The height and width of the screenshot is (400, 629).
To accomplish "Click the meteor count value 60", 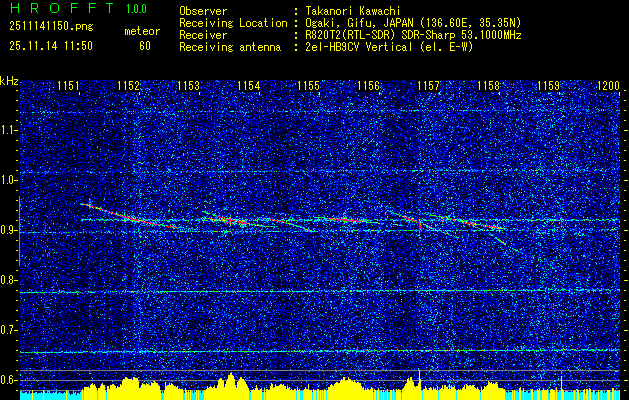I will coord(145,46).
